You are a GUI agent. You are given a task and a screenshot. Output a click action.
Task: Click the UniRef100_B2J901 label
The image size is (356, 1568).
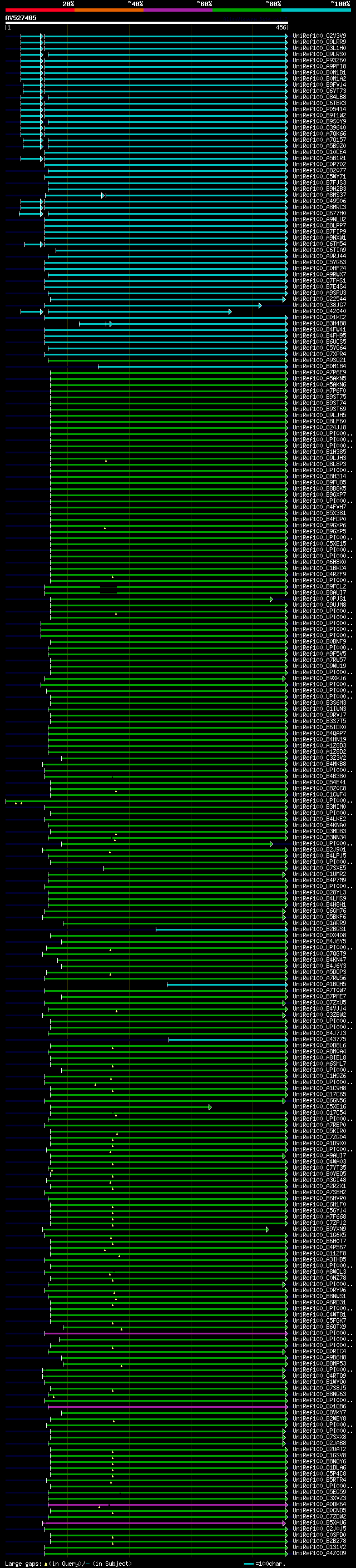click(319, 850)
